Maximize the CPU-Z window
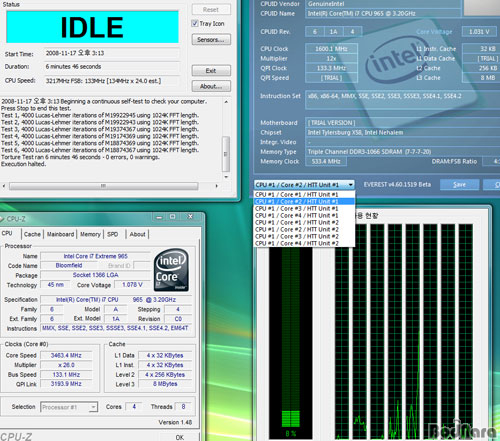 172,217
